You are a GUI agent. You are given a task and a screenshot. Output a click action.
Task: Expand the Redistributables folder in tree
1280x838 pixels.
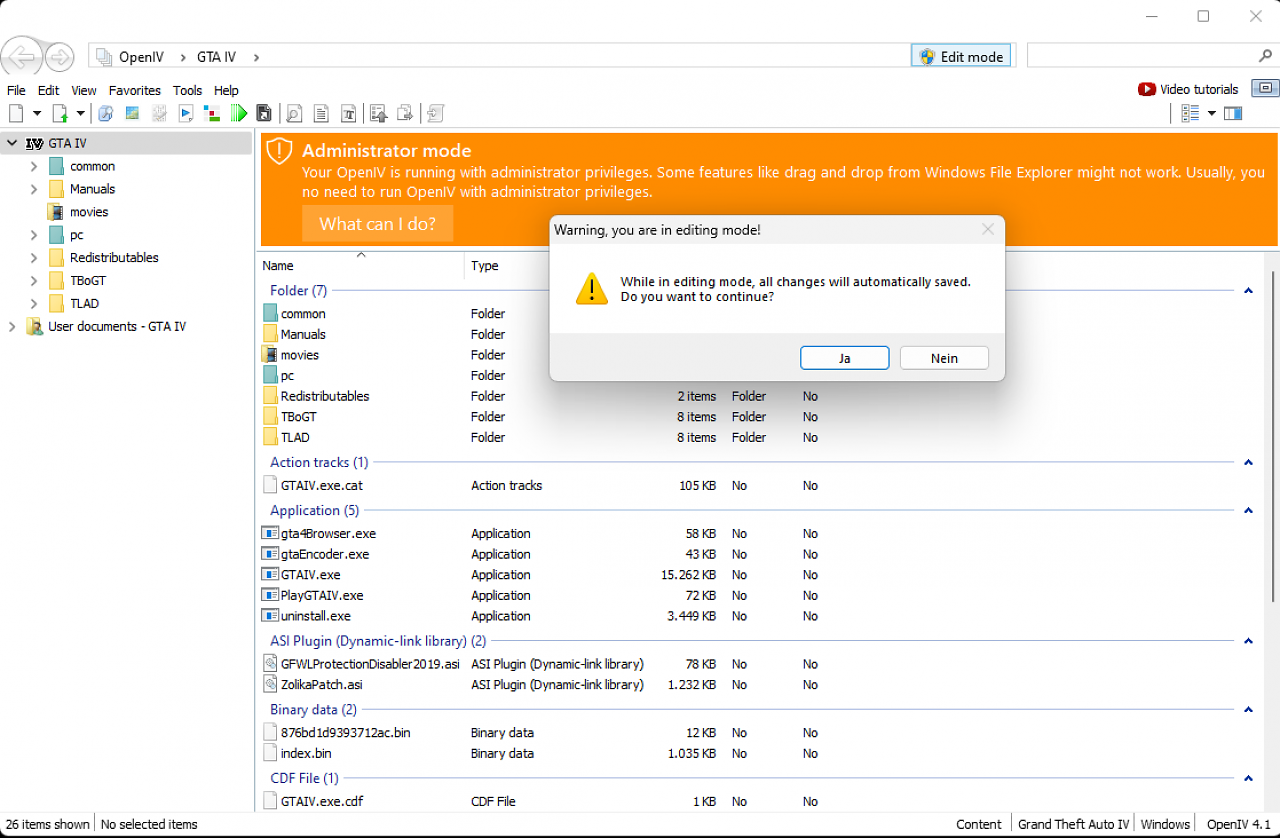coord(34,258)
